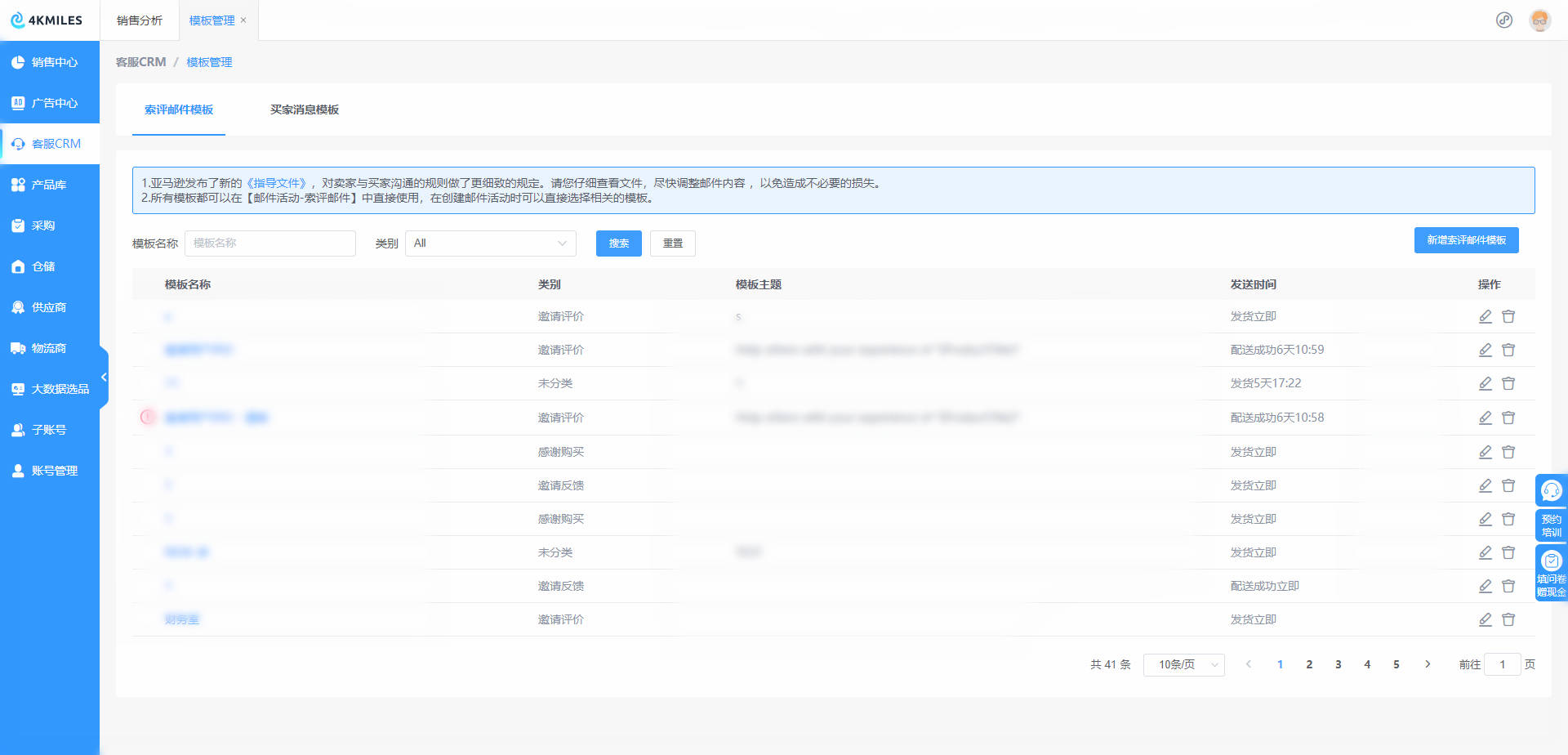Open the 《指导文件》 link in the notice
This screenshot has height=755, width=1568.
[x=278, y=182]
